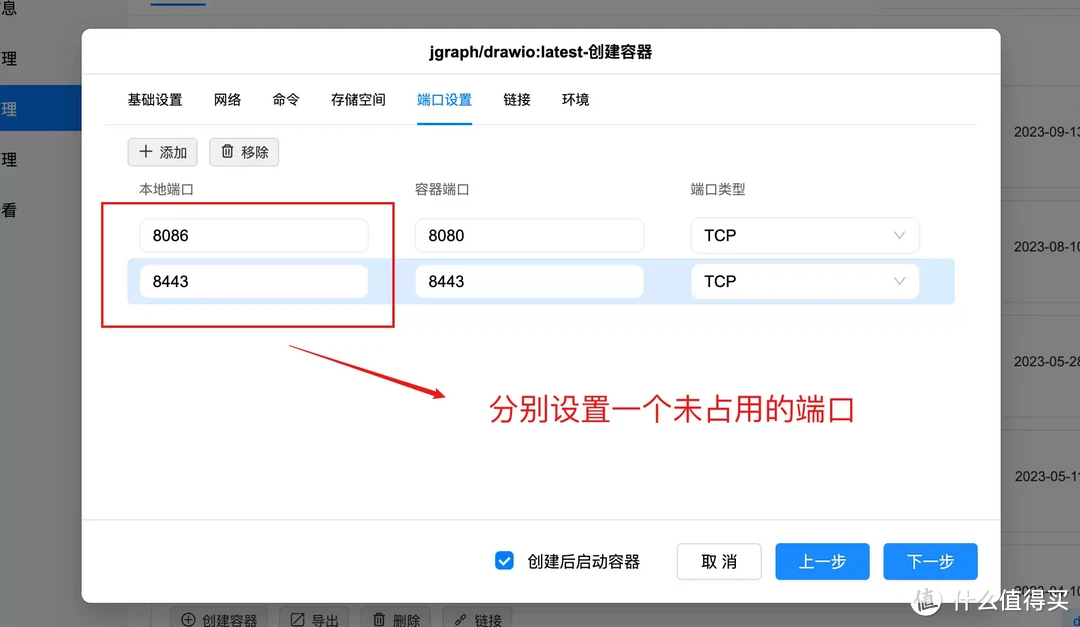
Task: Open the 命令 tab
Action: [286, 100]
